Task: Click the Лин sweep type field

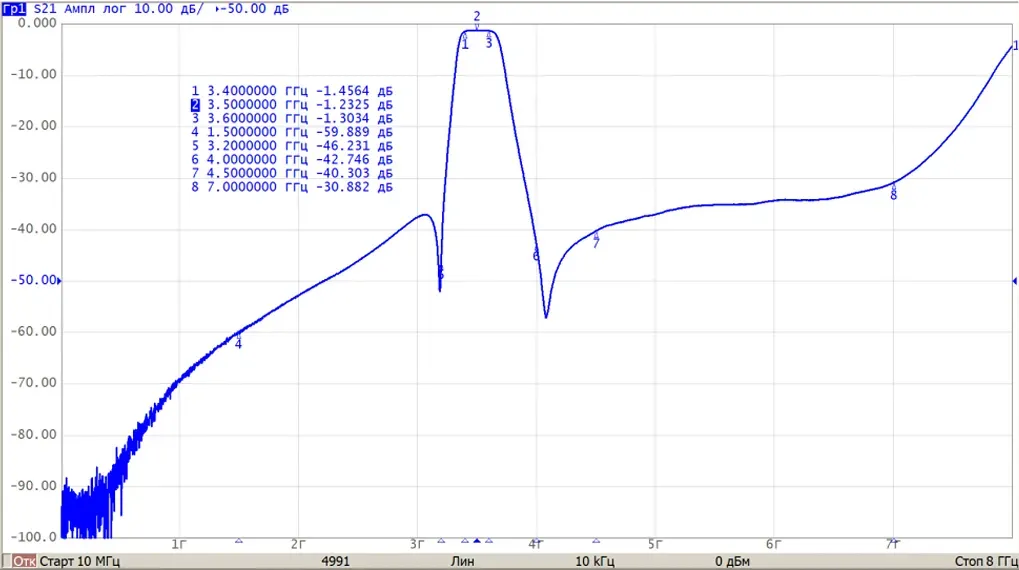Action: click(x=462, y=561)
